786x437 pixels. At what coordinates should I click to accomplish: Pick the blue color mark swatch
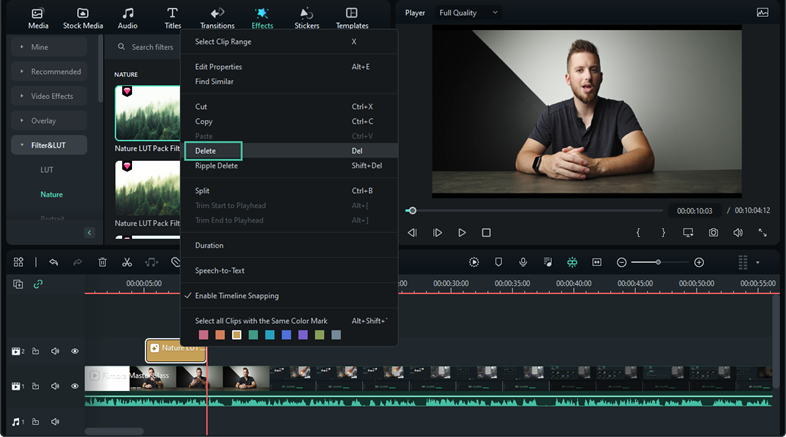(286, 335)
